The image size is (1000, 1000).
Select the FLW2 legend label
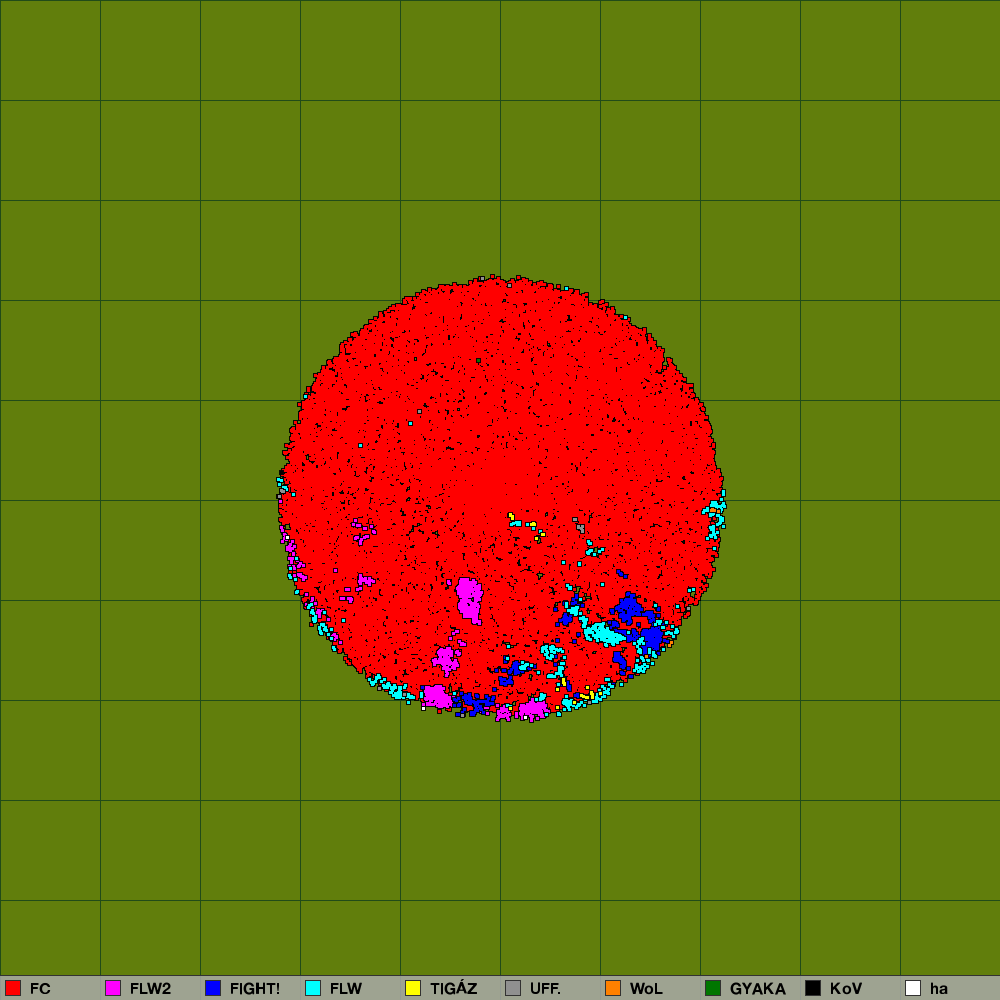click(x=151, y=989)
